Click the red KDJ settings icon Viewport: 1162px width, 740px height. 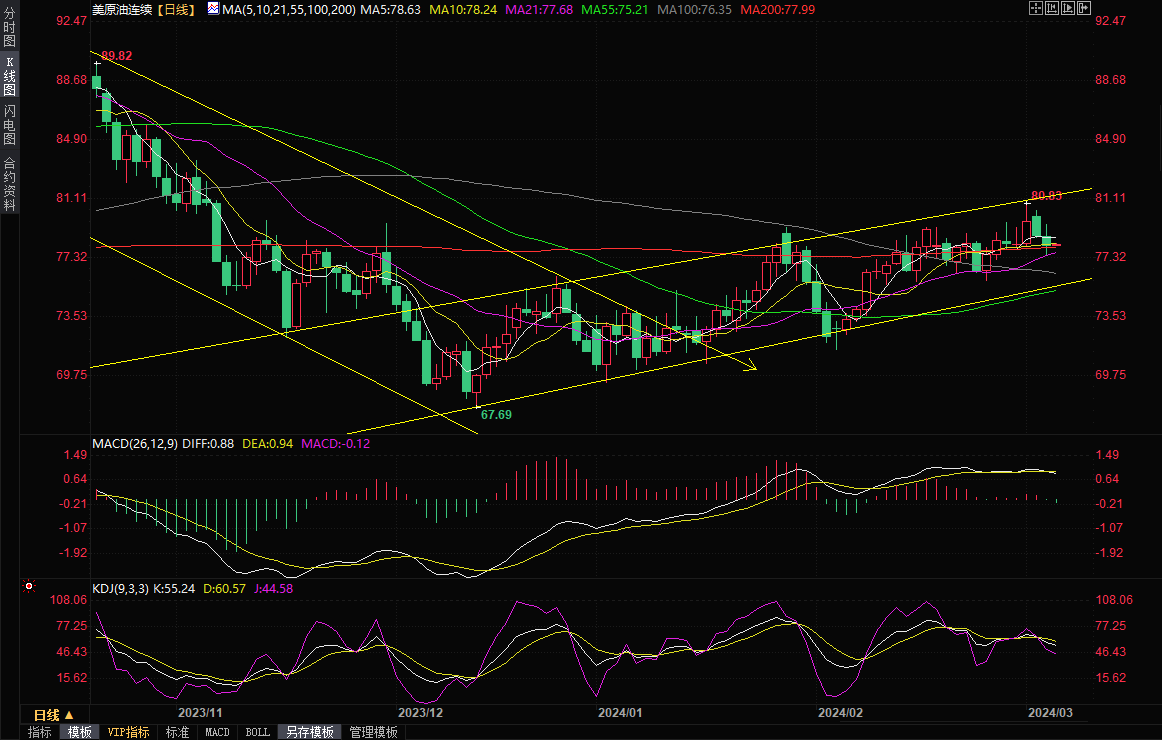pyautogui.click(x=29, y=587)
